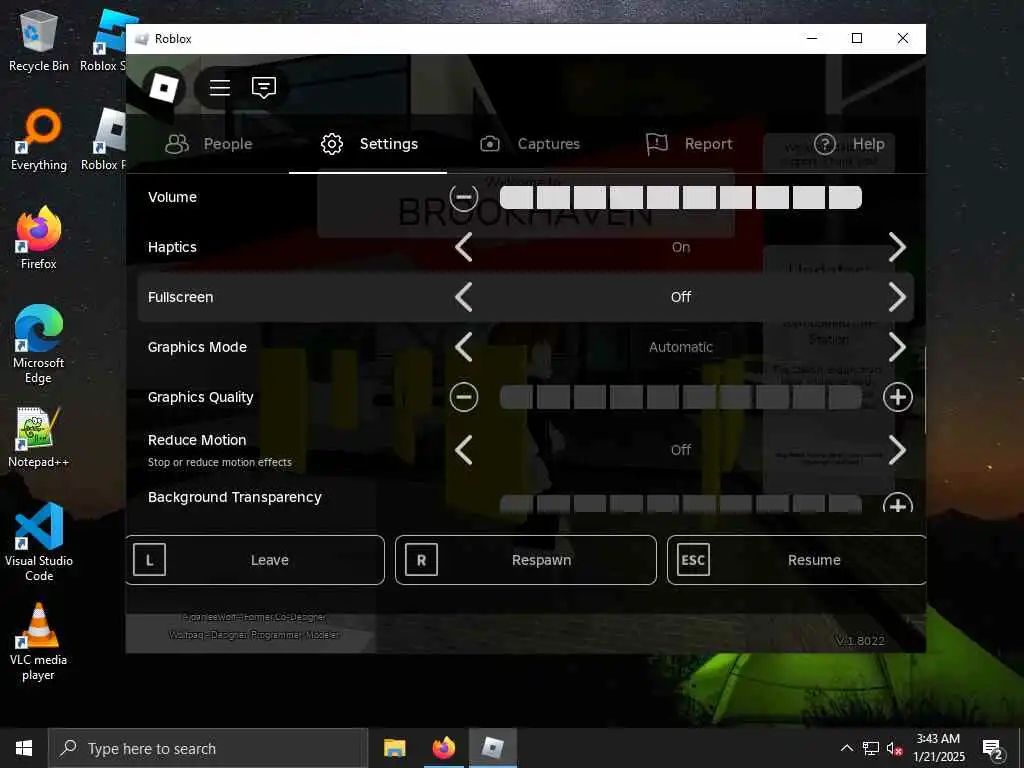Lower Graphics Quality with minus button
Screen dimensions: 1024x768
tap(464, 397)
